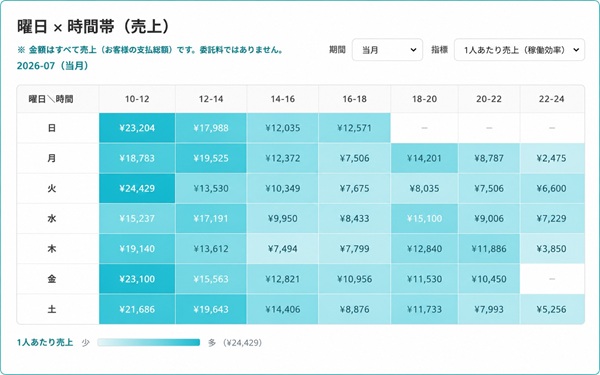Click the ¥7,229 cell
Screen dimensions: 600x375
pos(552,218)
